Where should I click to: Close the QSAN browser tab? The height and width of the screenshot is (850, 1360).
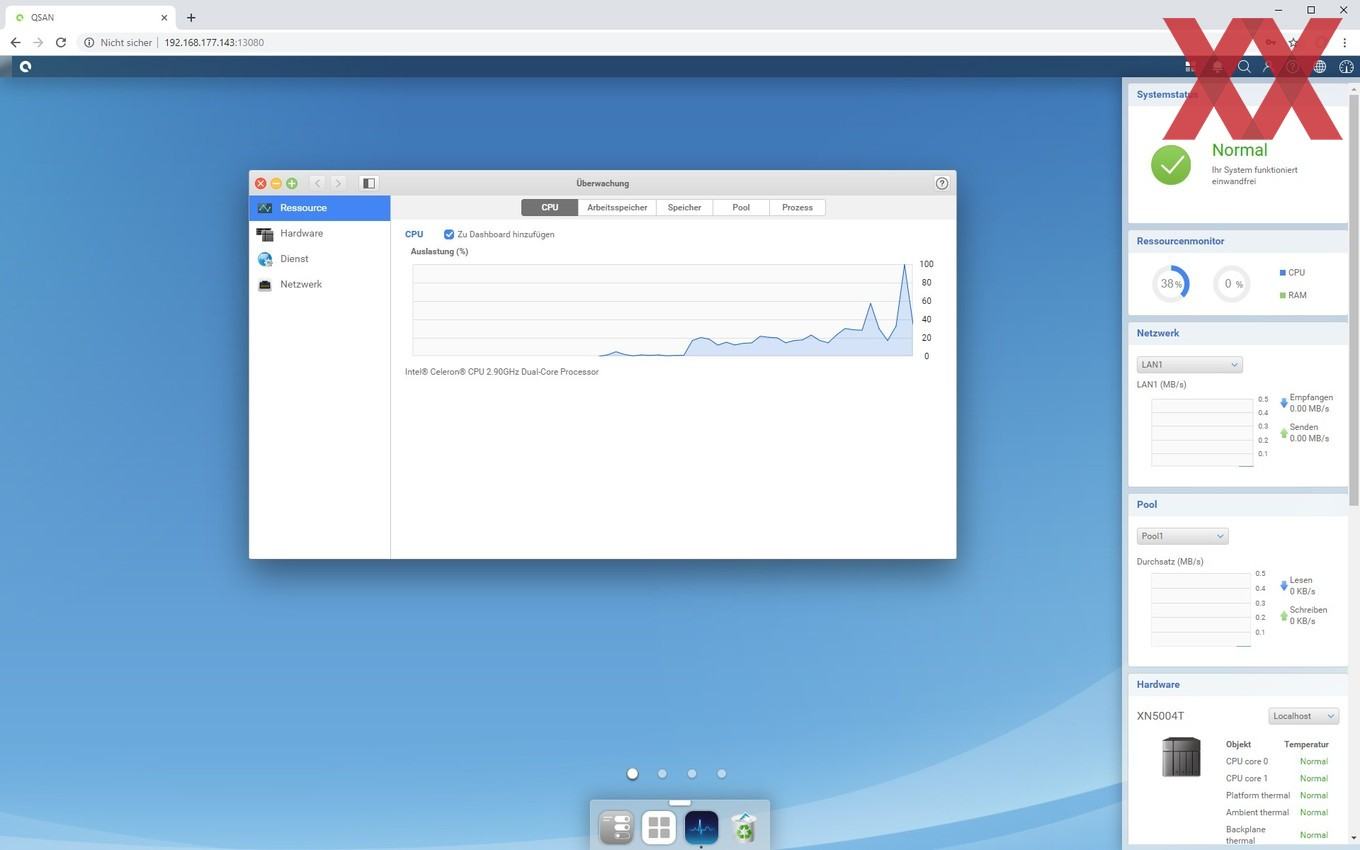tap(164, 17)
